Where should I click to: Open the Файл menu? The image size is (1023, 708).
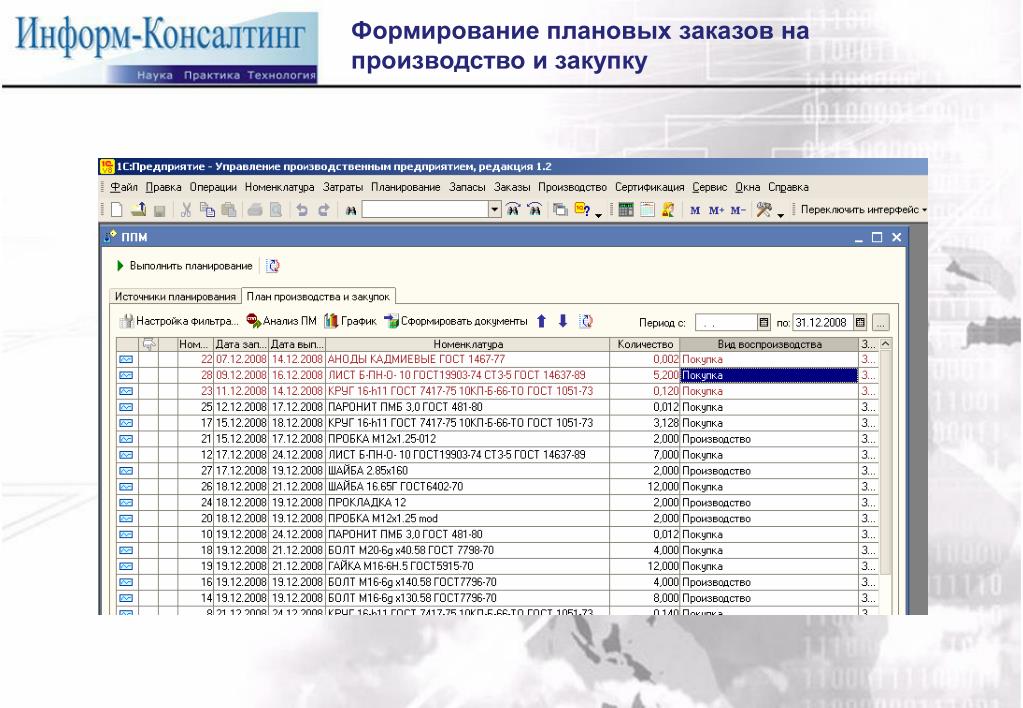(123, 187)
